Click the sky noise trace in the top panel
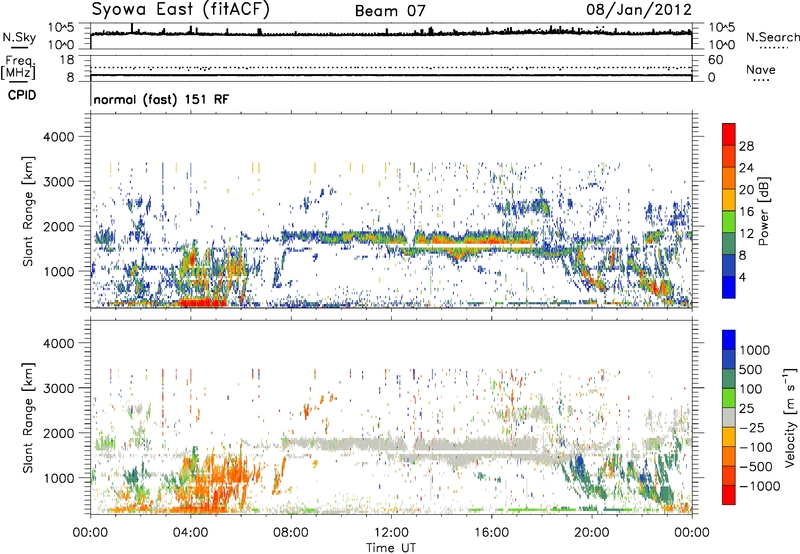The image size is (800, 554). coord(391,34)
